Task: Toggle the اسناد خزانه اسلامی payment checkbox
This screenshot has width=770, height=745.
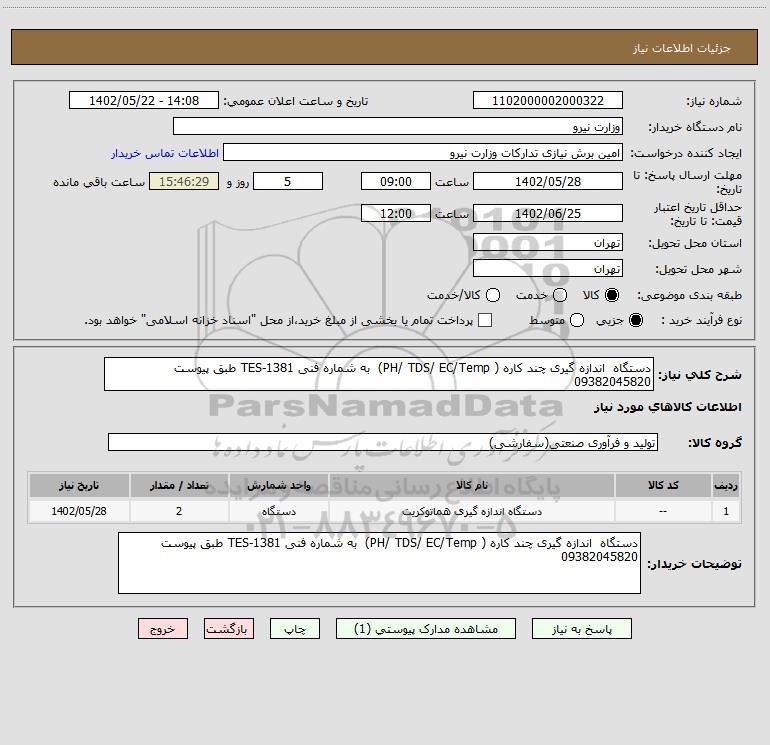Action: (x=485, y=320)
